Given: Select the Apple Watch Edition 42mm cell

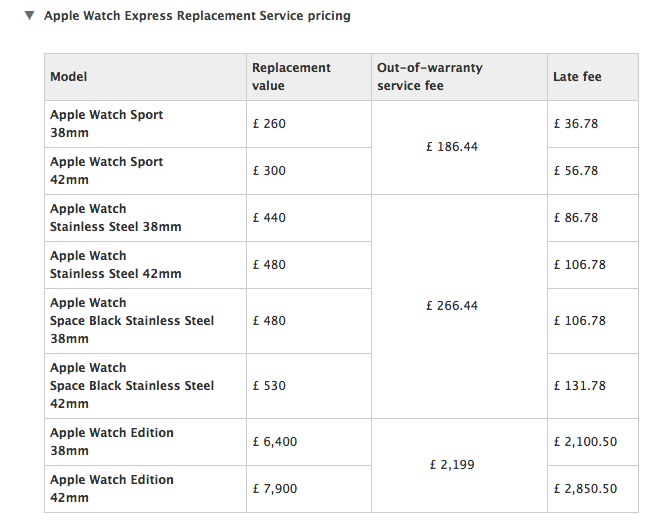Looking at the screenshot, I should click(x=112, y=489).
